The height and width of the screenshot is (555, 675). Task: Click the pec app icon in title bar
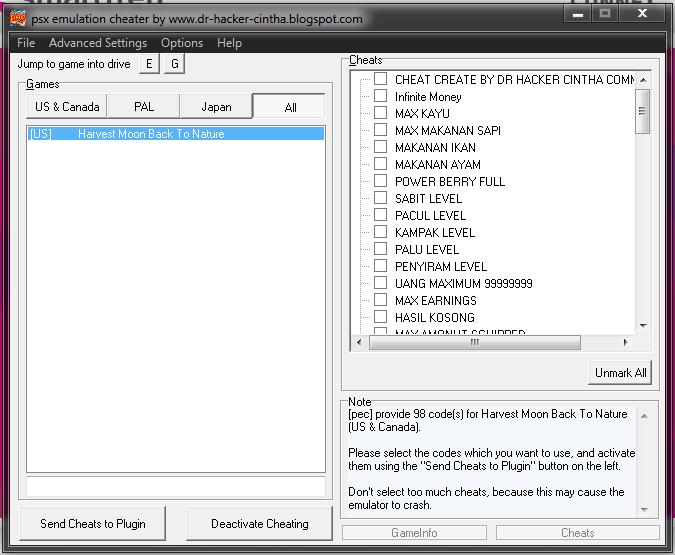pos(18,19)
